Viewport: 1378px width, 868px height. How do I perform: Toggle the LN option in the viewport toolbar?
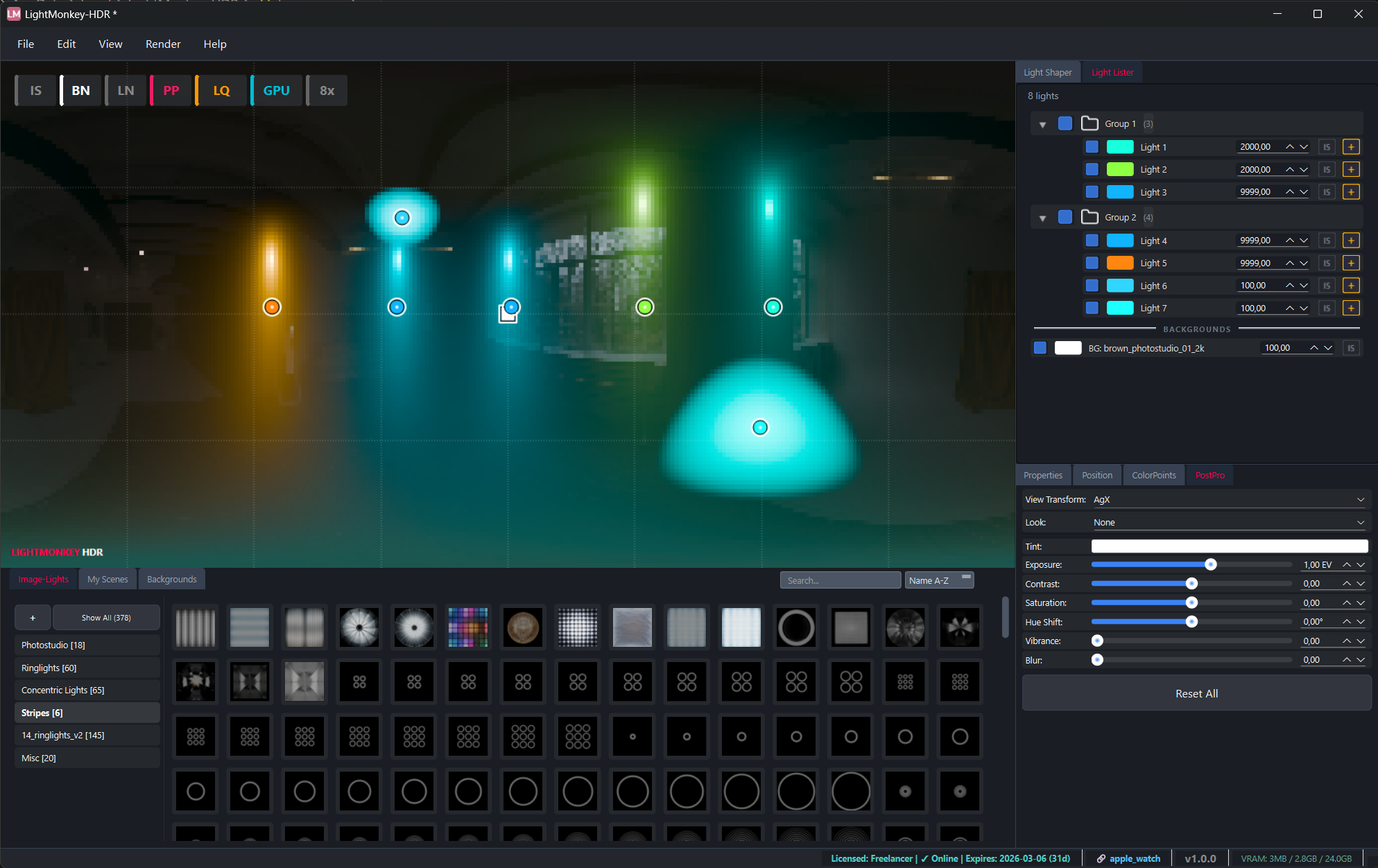pyautogui.click(x=126, y=90)
